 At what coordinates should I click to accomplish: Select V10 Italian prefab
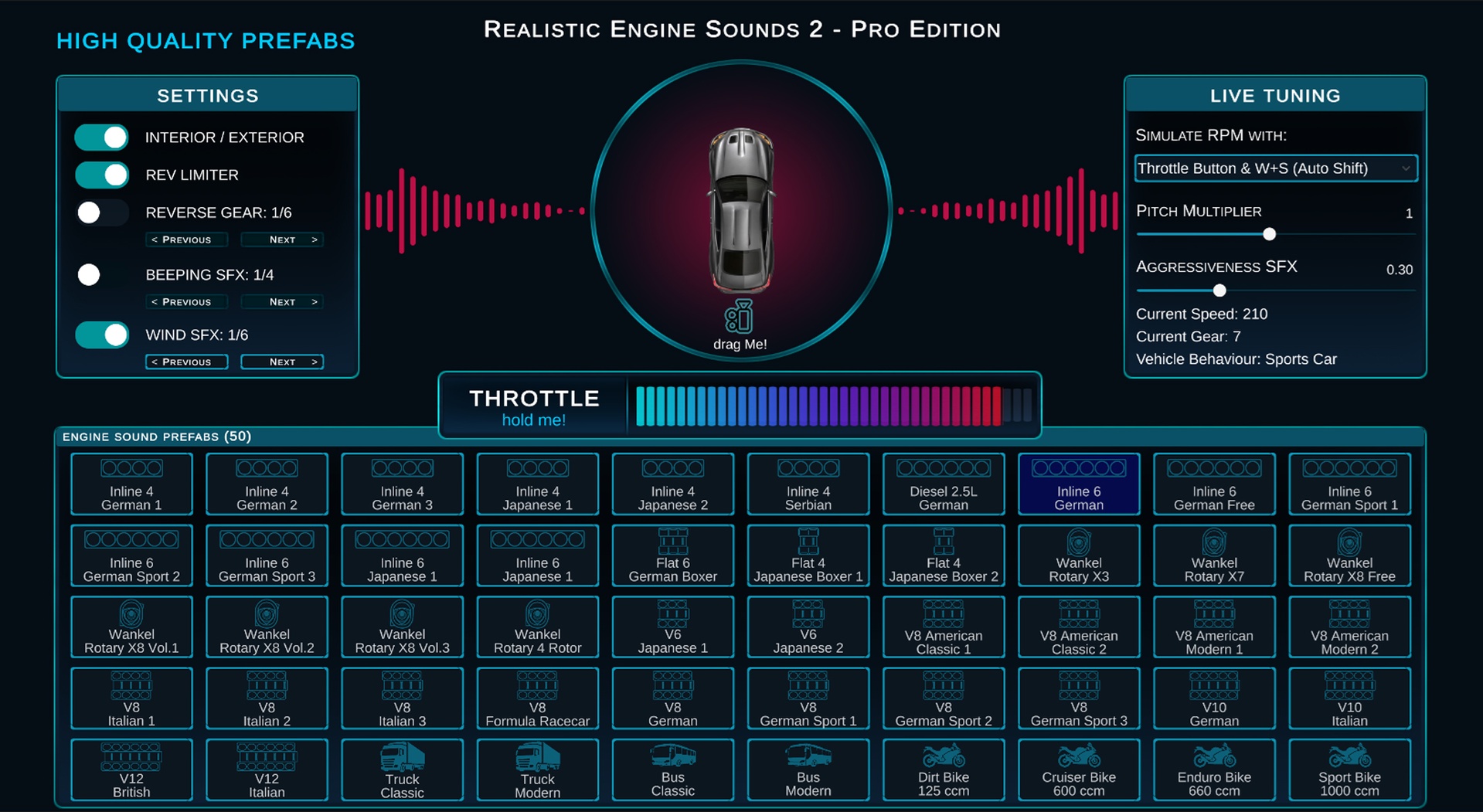[1349, 698]
